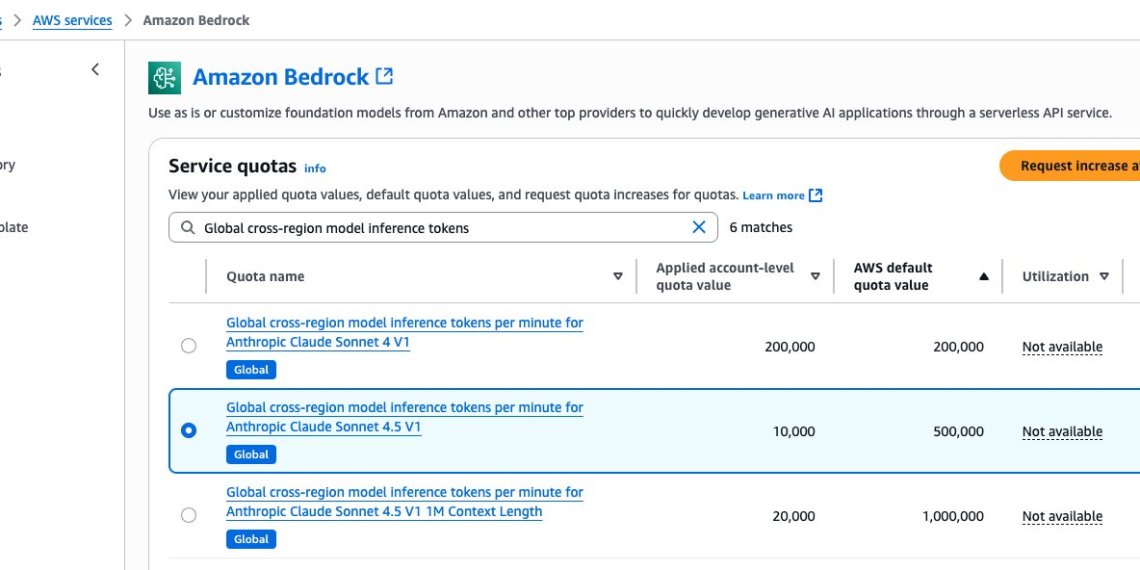The height and width of the screenshot is (570, 1140).
Task: Open the Learn more link
Action: pos(774,196)
